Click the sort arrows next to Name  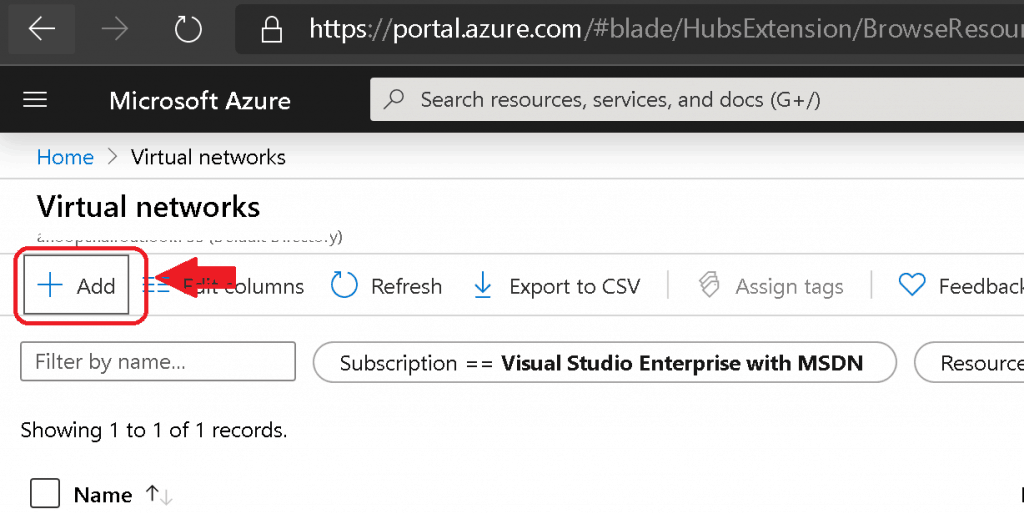click(159, 494)
